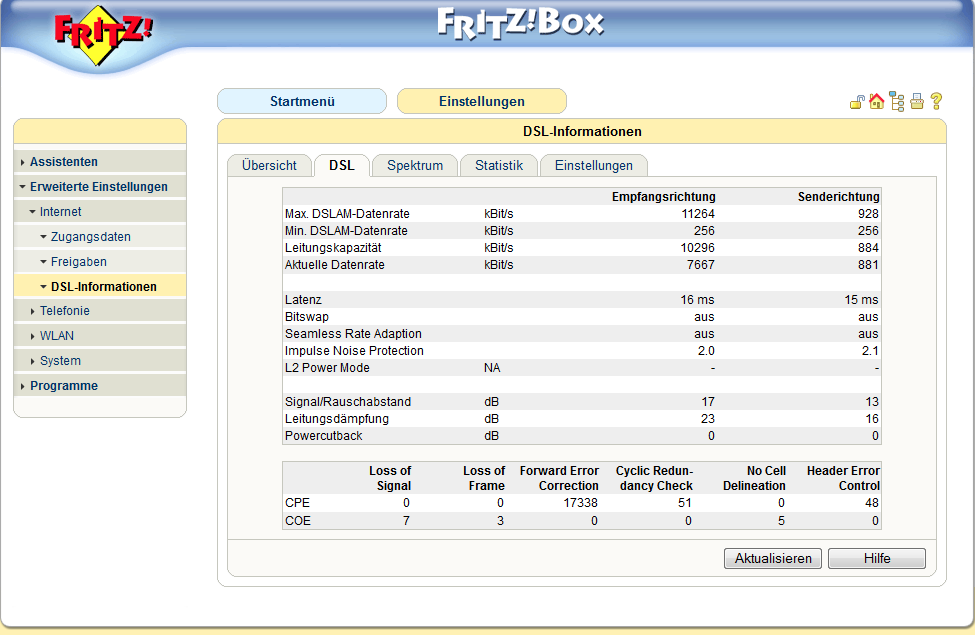This screenshot has height=635, width=975.
Task: Click the Leitungsdämpfung value 23
Action: [708, 419]
